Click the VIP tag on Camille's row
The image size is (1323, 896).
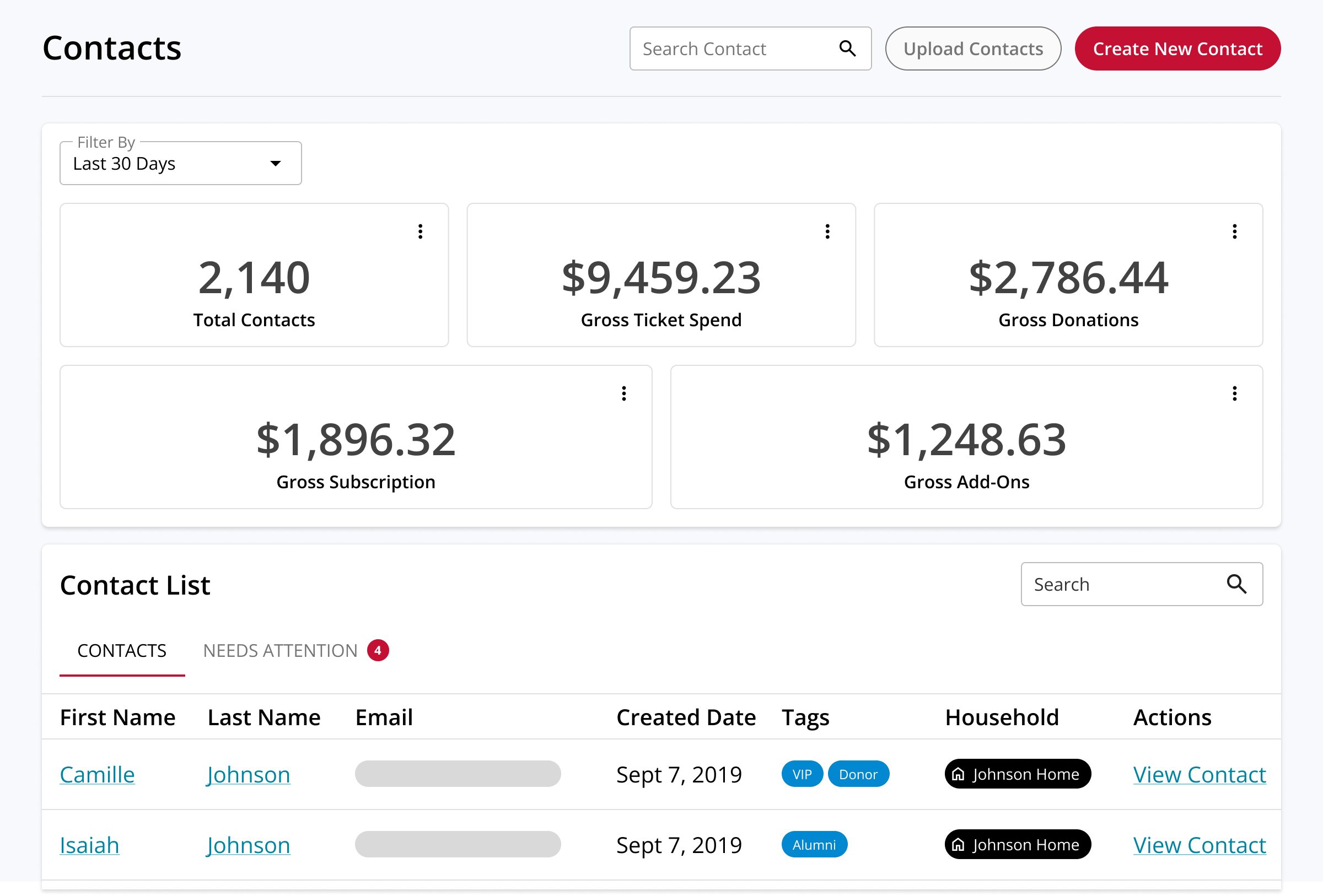802,774
